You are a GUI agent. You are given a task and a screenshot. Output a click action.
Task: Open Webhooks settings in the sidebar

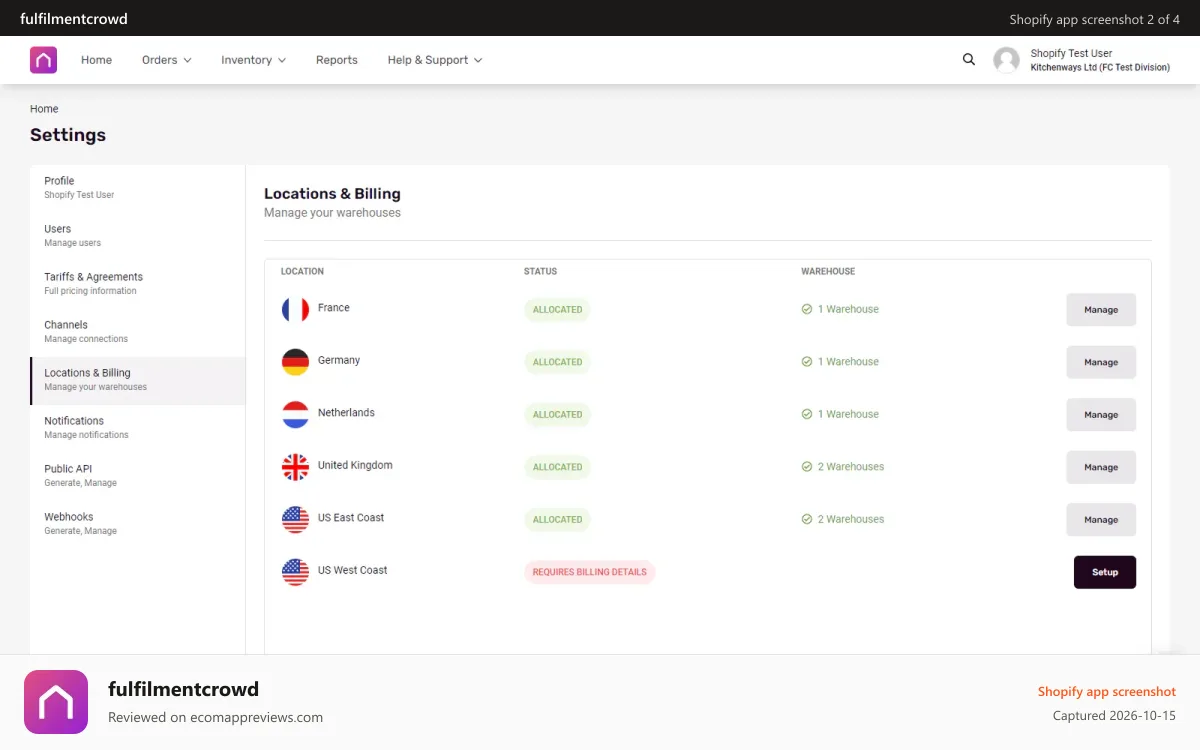(138, 524)
